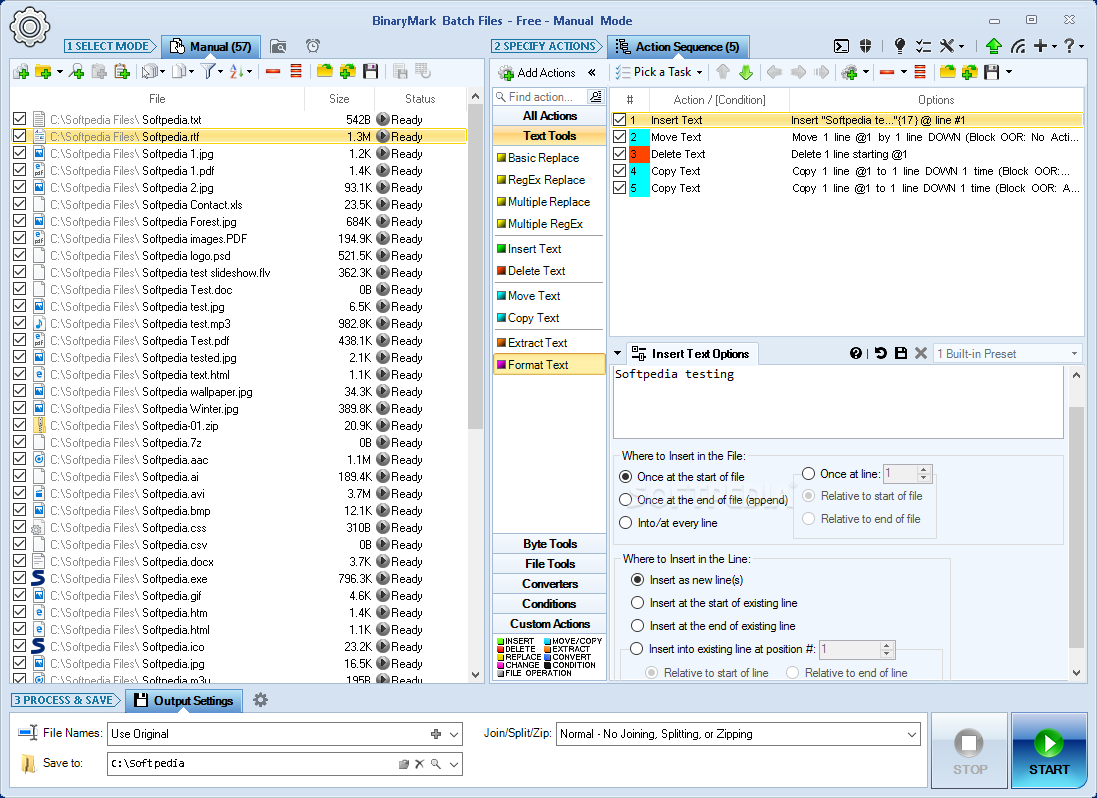Click the add files icon in file toolbar
The height and width of the screenshot is (798, 1097).
21,72
